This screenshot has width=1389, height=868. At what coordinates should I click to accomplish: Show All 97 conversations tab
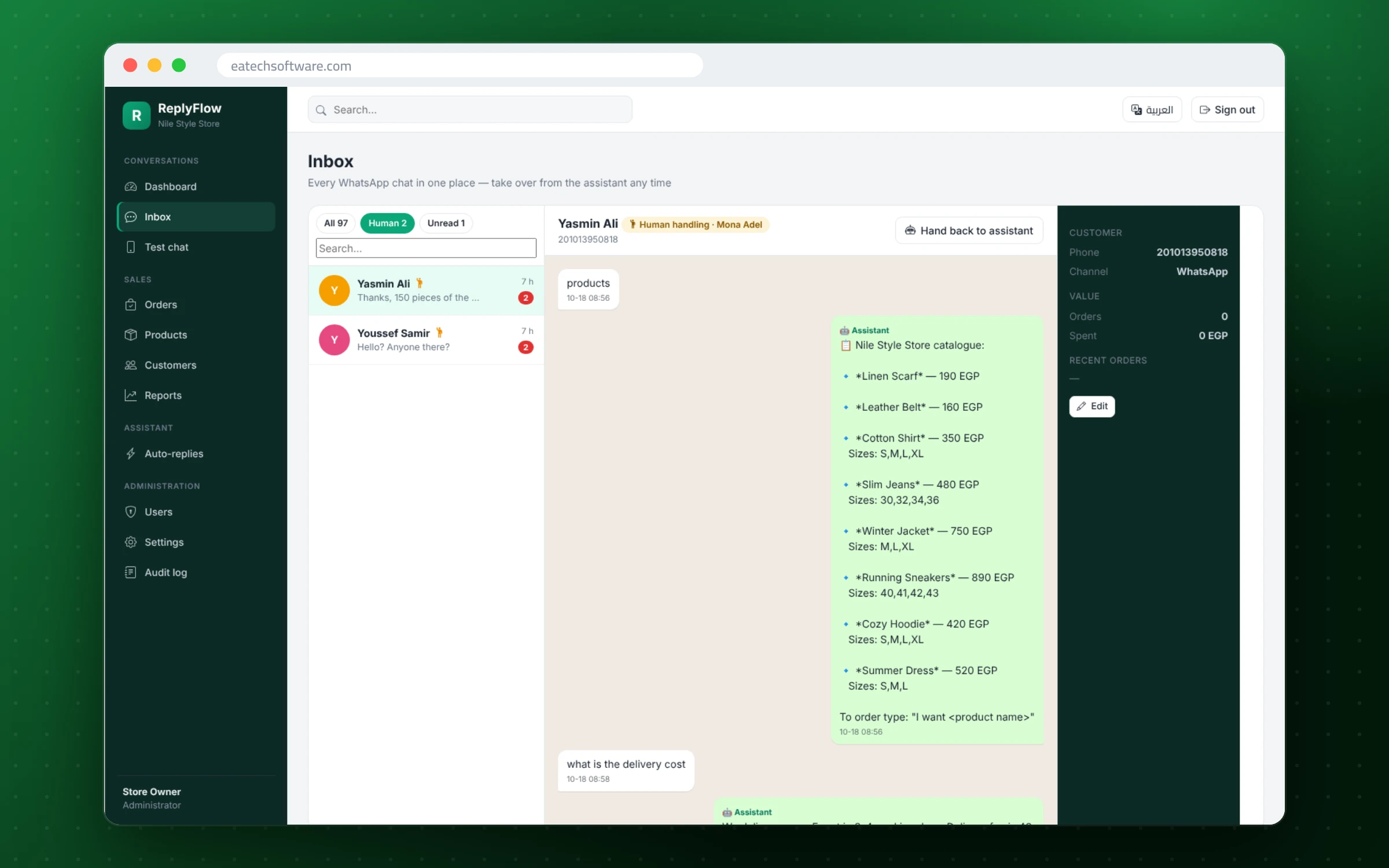(x=336, y=223)
